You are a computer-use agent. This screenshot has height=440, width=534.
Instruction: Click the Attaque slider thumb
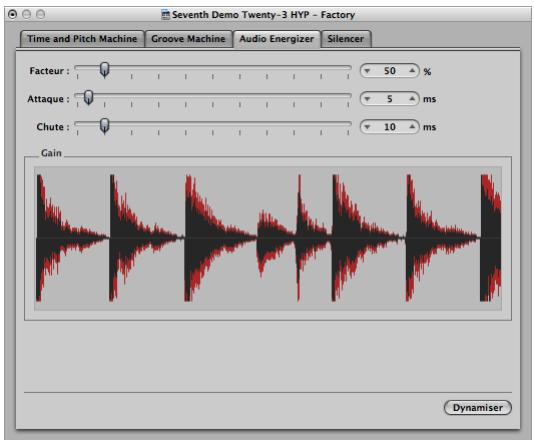pyautogui.click(x=88, y=97)
